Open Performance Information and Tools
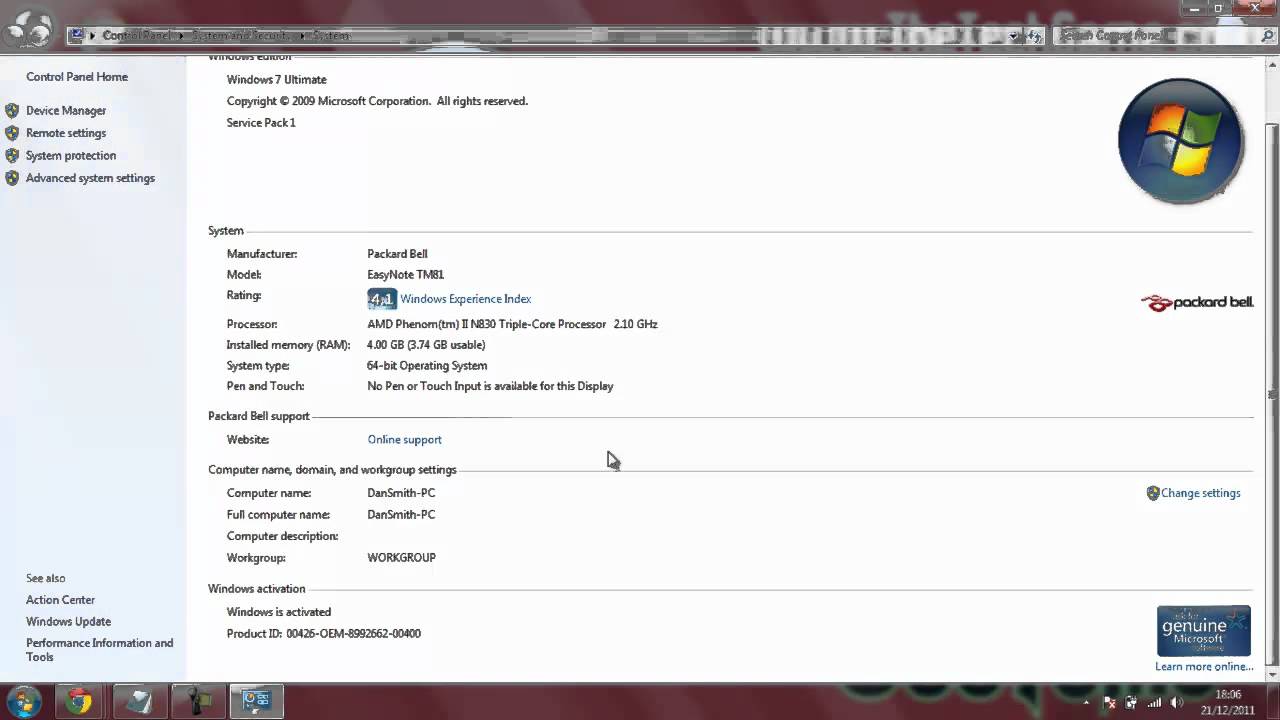The height and width of the screenshot is (720, 1280). click(x=99, y=650)
